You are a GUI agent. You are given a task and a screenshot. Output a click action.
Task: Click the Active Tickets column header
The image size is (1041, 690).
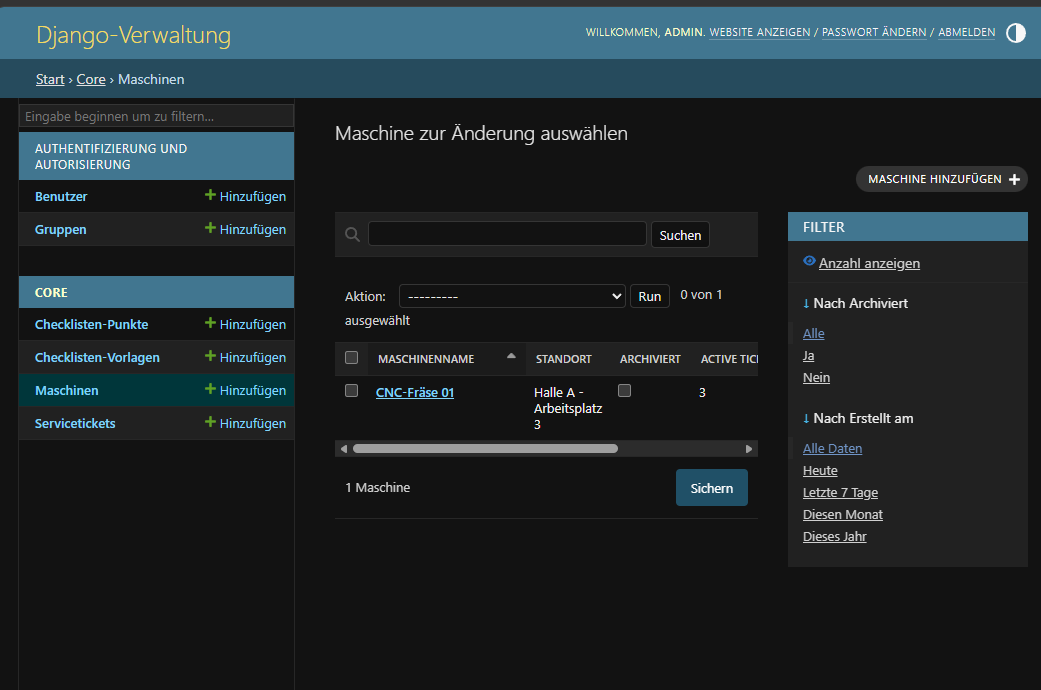click(729, 359)
